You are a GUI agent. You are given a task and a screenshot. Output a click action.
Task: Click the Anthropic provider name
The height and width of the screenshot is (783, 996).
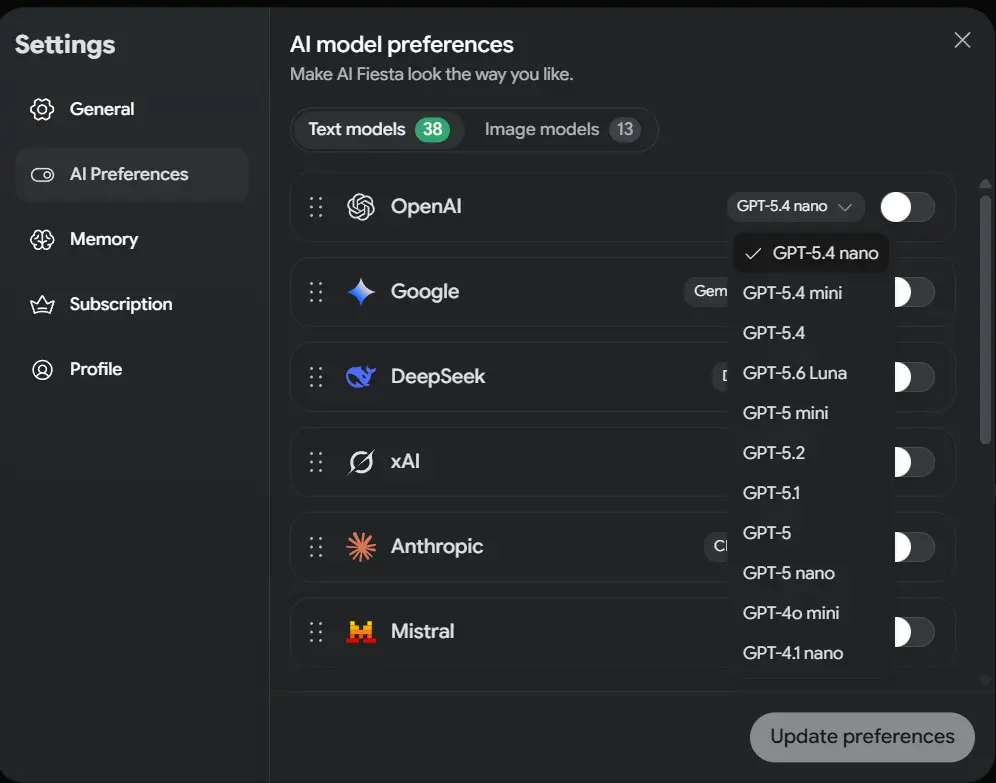(437, 547)
